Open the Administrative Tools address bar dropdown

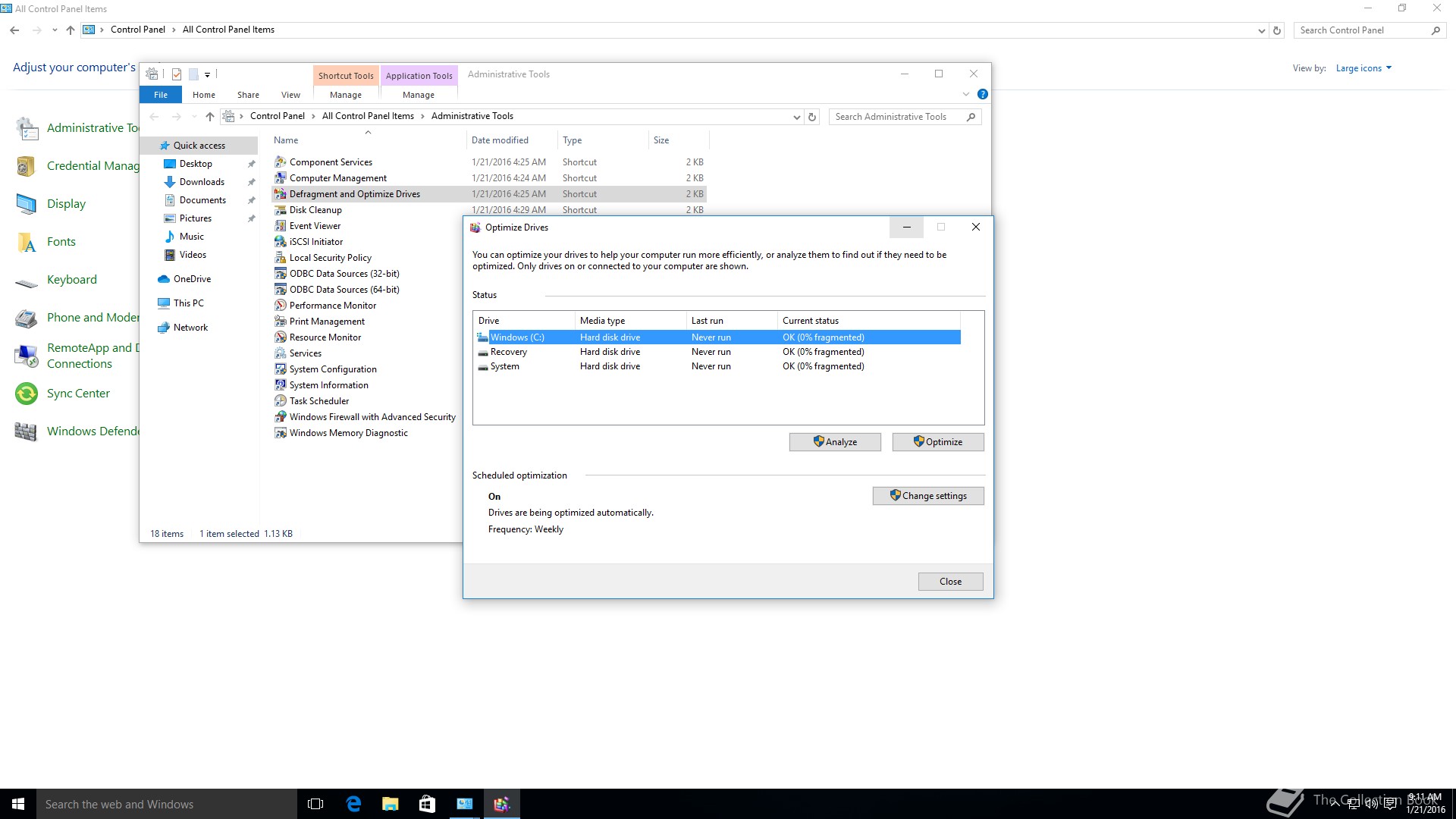(x=796, y=117)
